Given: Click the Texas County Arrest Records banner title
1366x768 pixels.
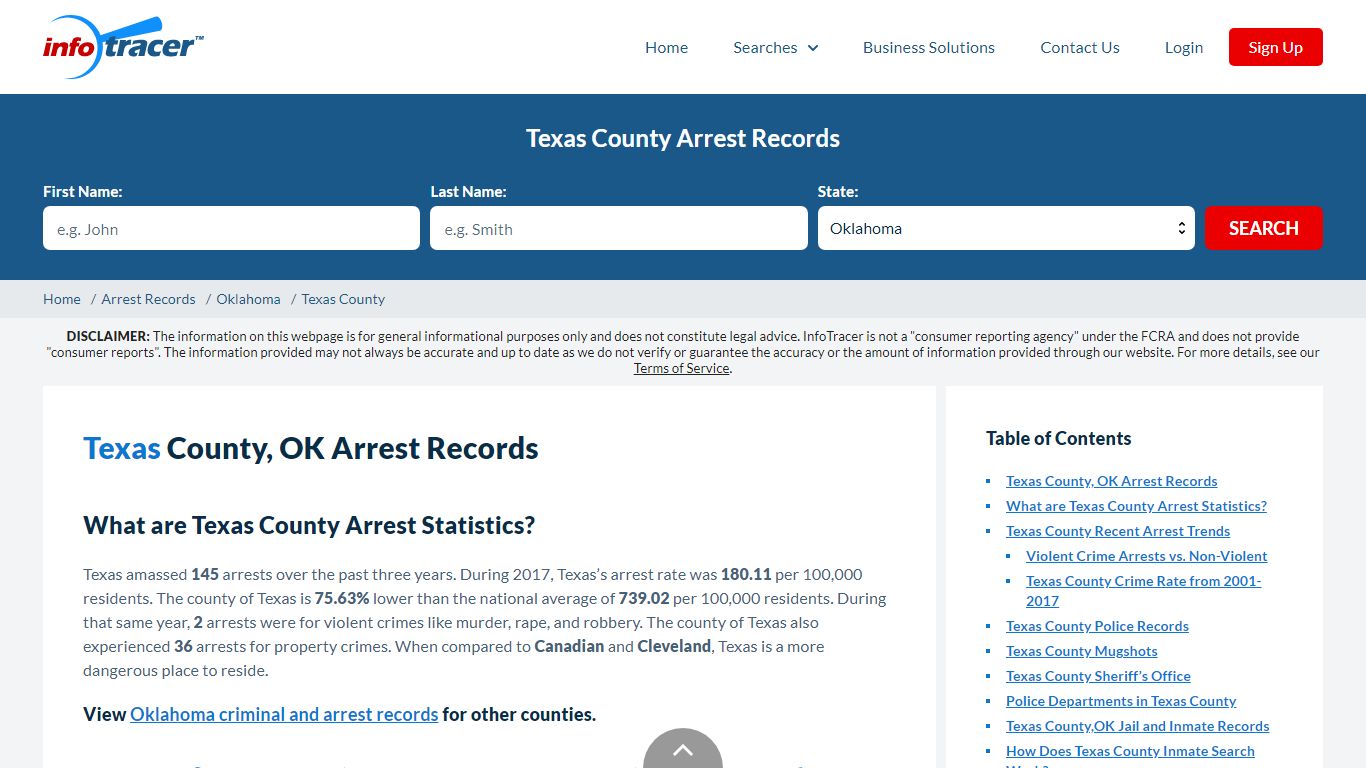Looking at the screenshot, I should pyautogui.click(x=683, y=138).
